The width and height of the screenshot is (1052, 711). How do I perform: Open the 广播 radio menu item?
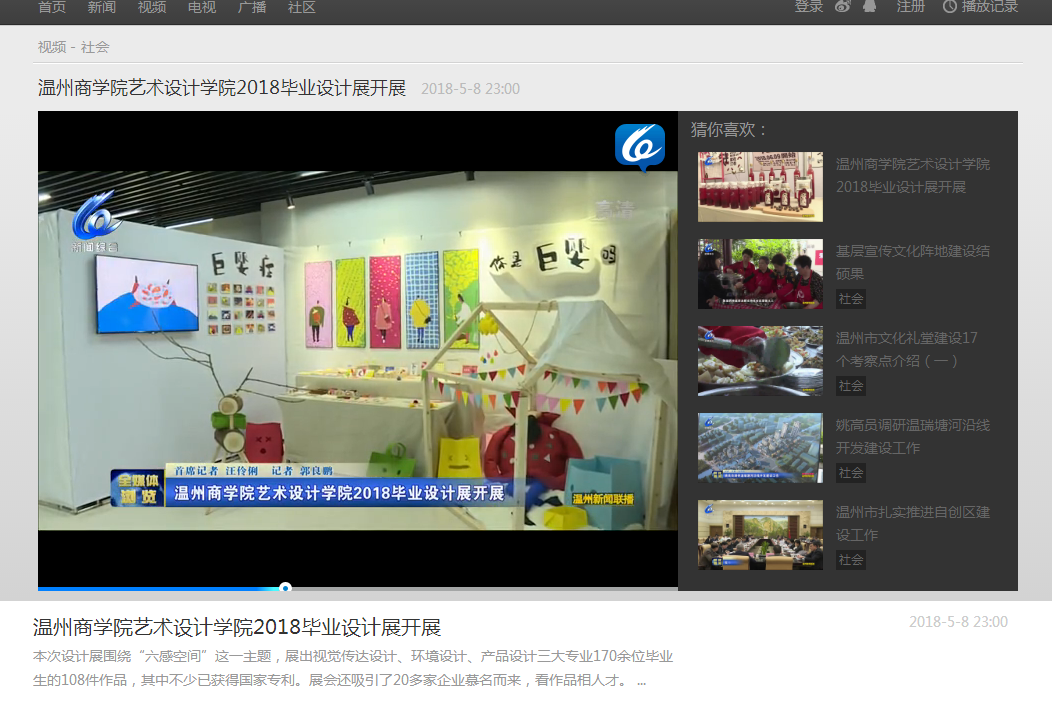(252, 7)
